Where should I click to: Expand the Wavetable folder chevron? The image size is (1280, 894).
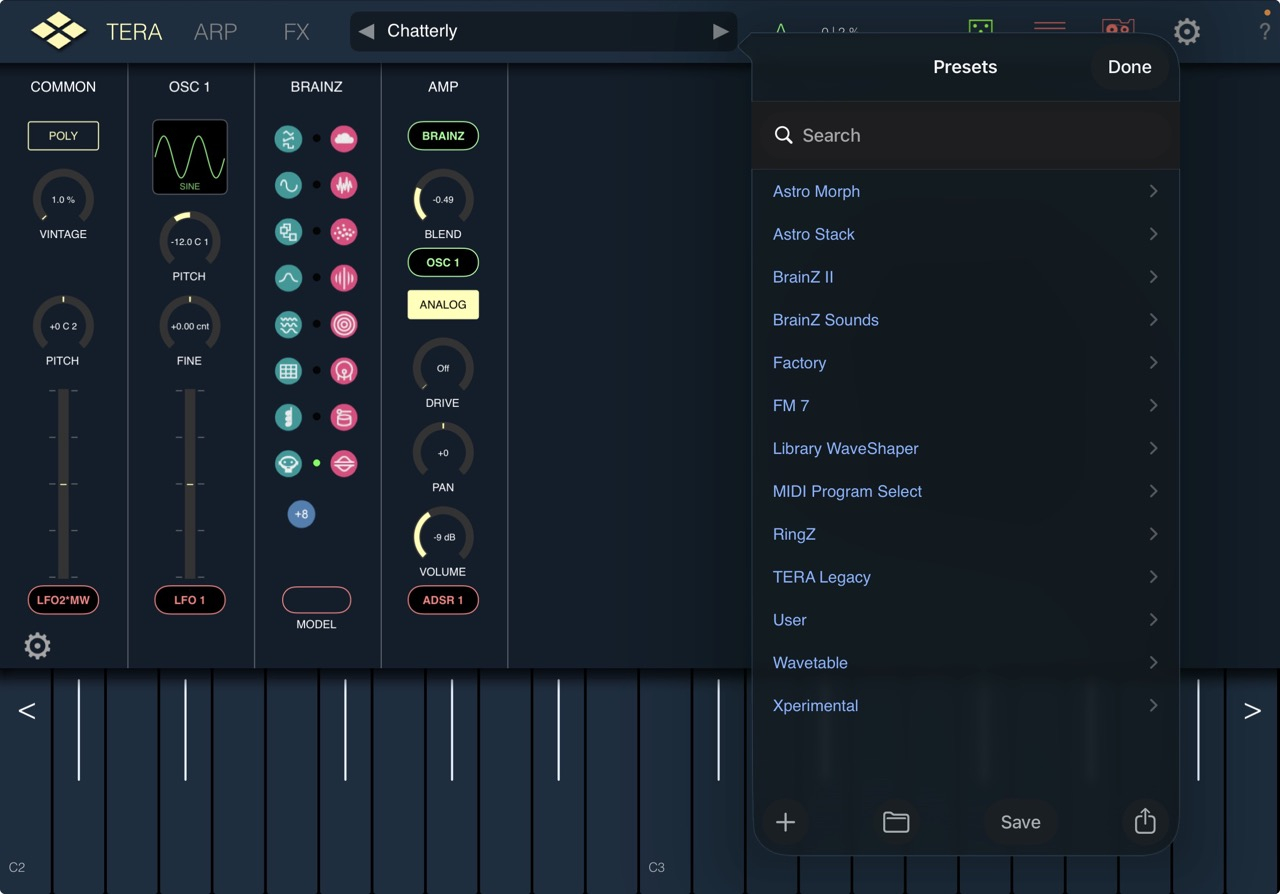pos(1153,662)
